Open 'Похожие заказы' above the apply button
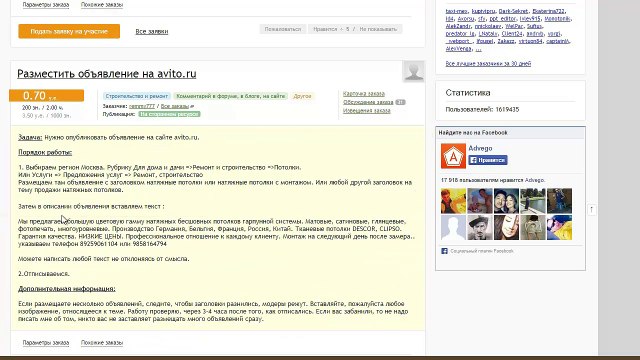Screen dimensions: 640x360 102,5
